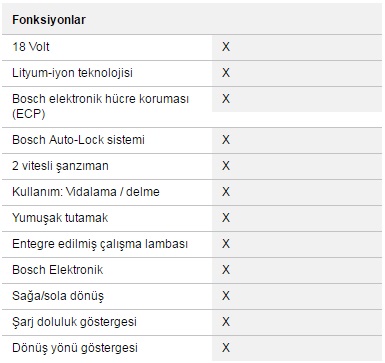Click the X mark next to 18 Volt
Image resolution: width=385 pixels, height=363 pixels.
pyautogui.click(x=226, y=47)
